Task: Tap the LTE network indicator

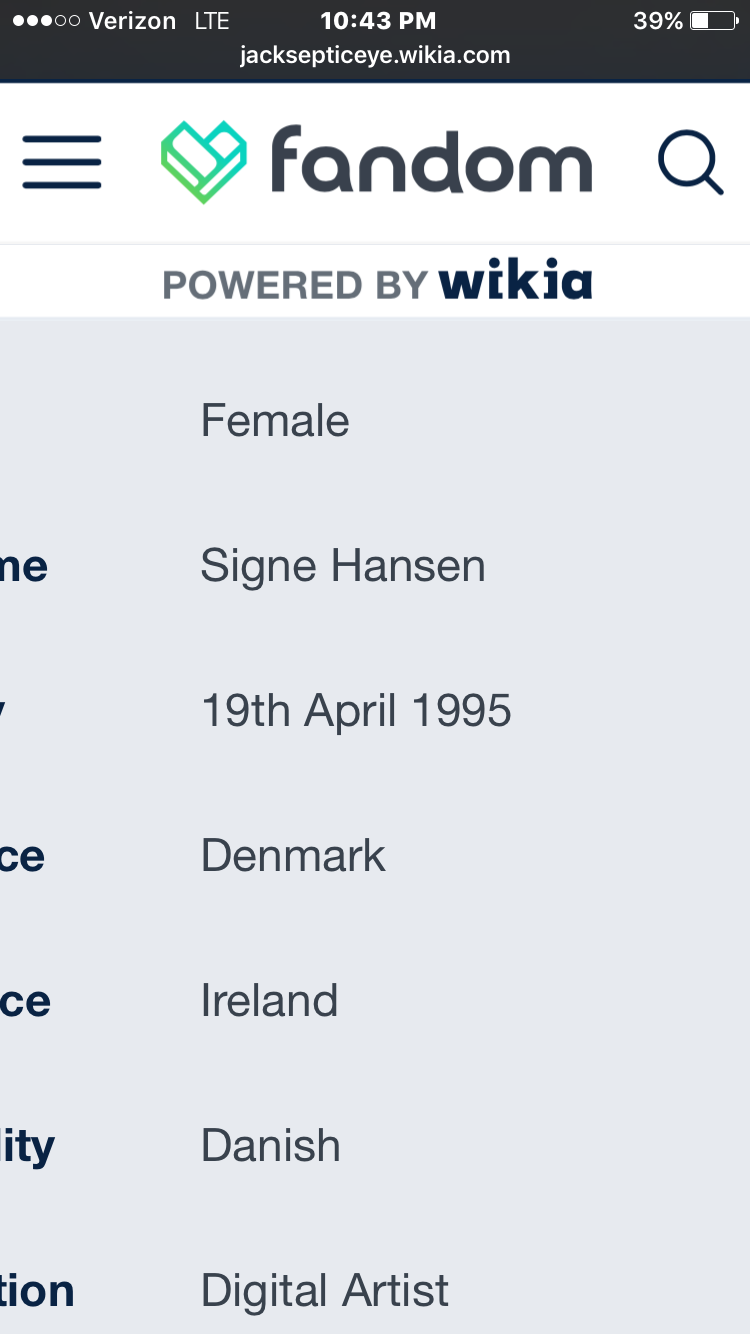Action: tap(212, 20)
